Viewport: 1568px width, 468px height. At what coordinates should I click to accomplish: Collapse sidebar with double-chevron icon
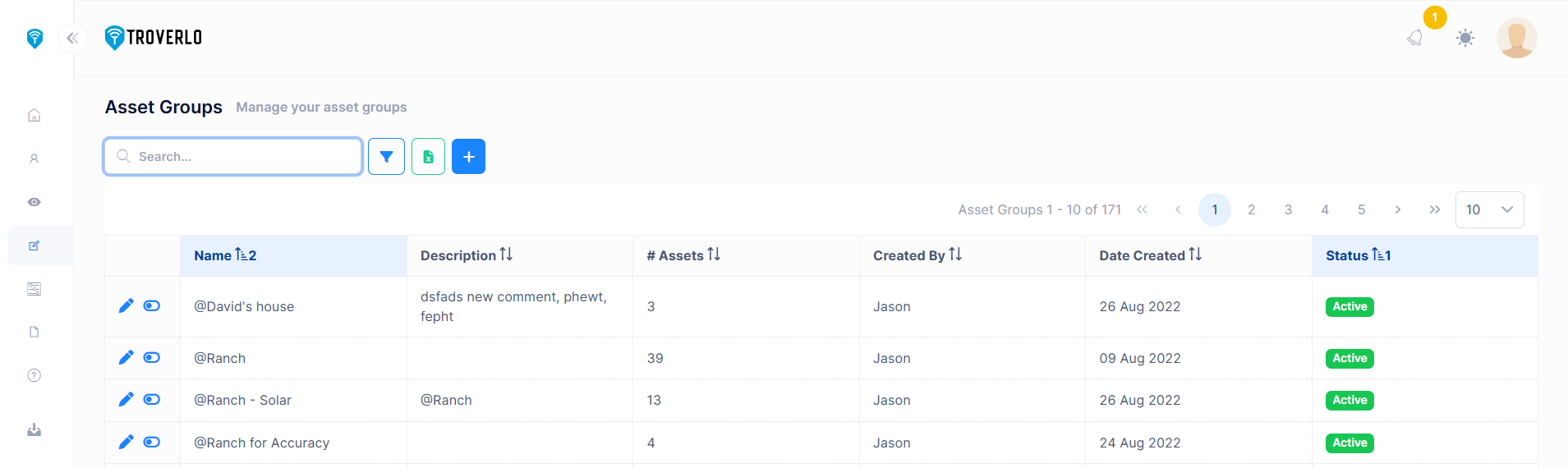(72, 38)
